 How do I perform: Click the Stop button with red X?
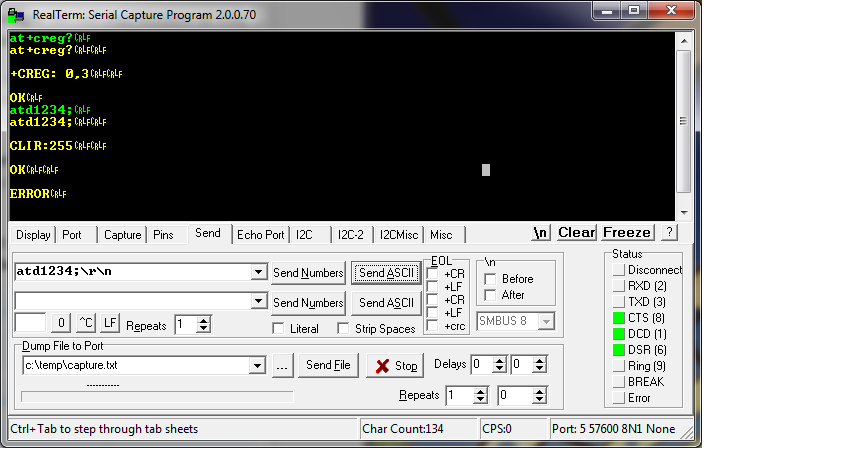394,366
